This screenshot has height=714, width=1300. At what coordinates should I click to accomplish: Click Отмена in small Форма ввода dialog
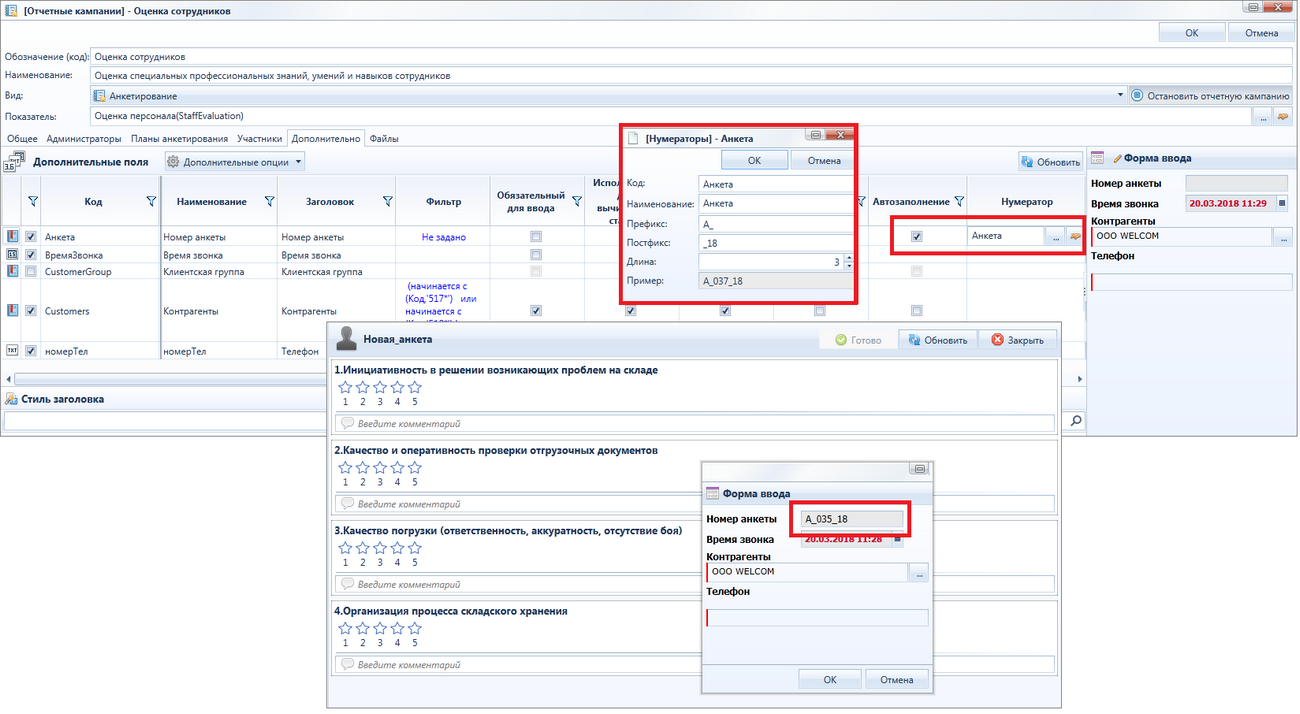coord(896,679)
